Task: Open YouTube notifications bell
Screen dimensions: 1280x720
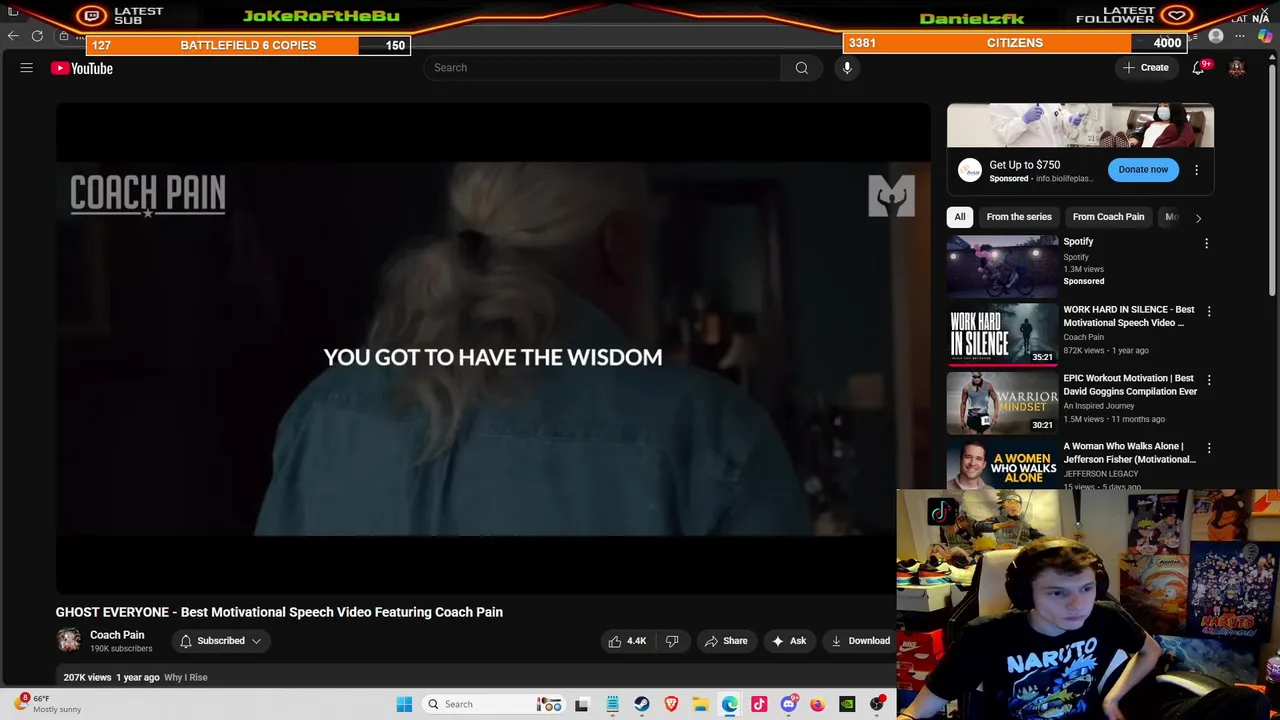Action: point(1198,68)
